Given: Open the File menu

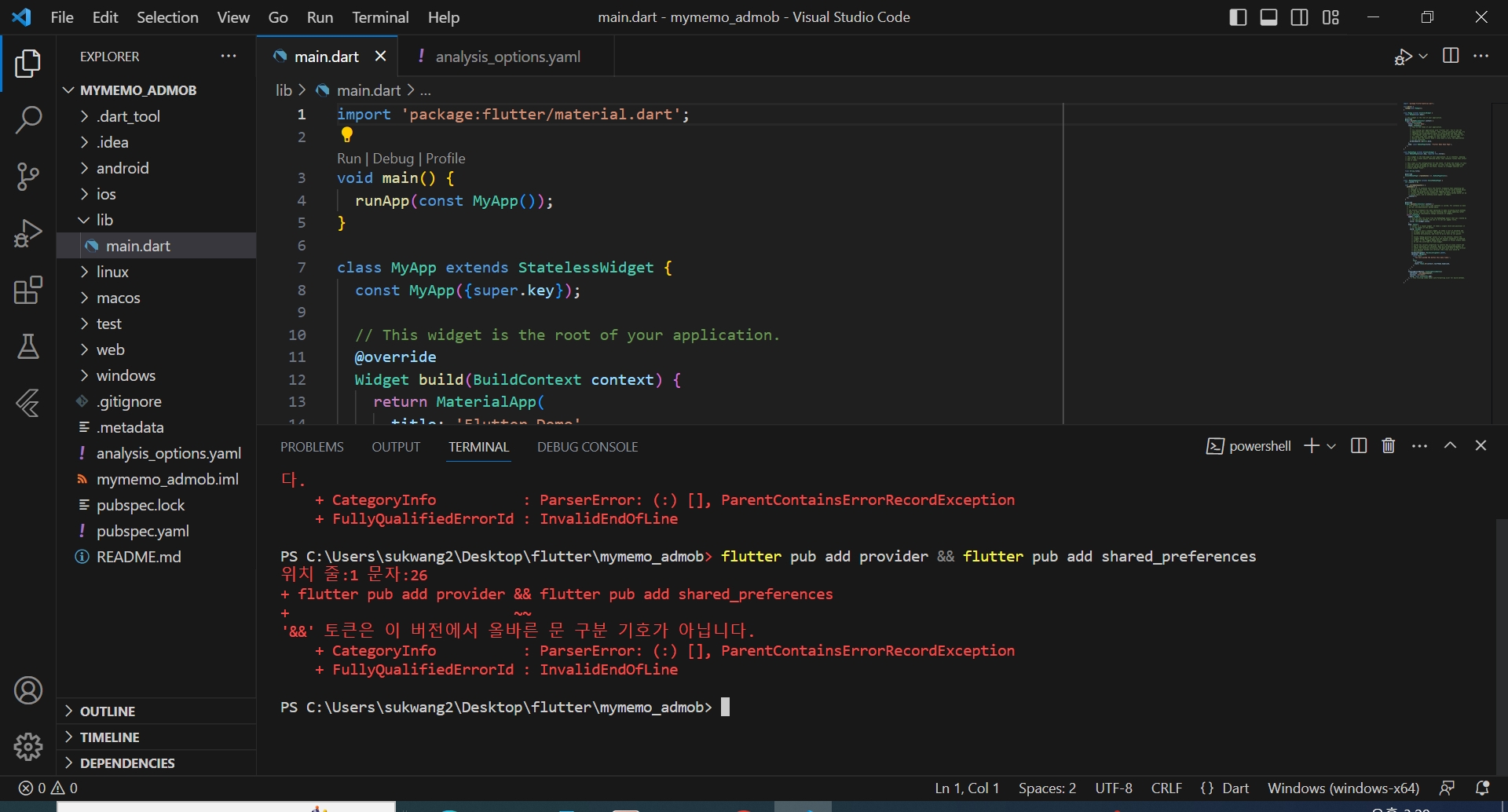Looking at the screenshot, I should click(x=62, y=17).
